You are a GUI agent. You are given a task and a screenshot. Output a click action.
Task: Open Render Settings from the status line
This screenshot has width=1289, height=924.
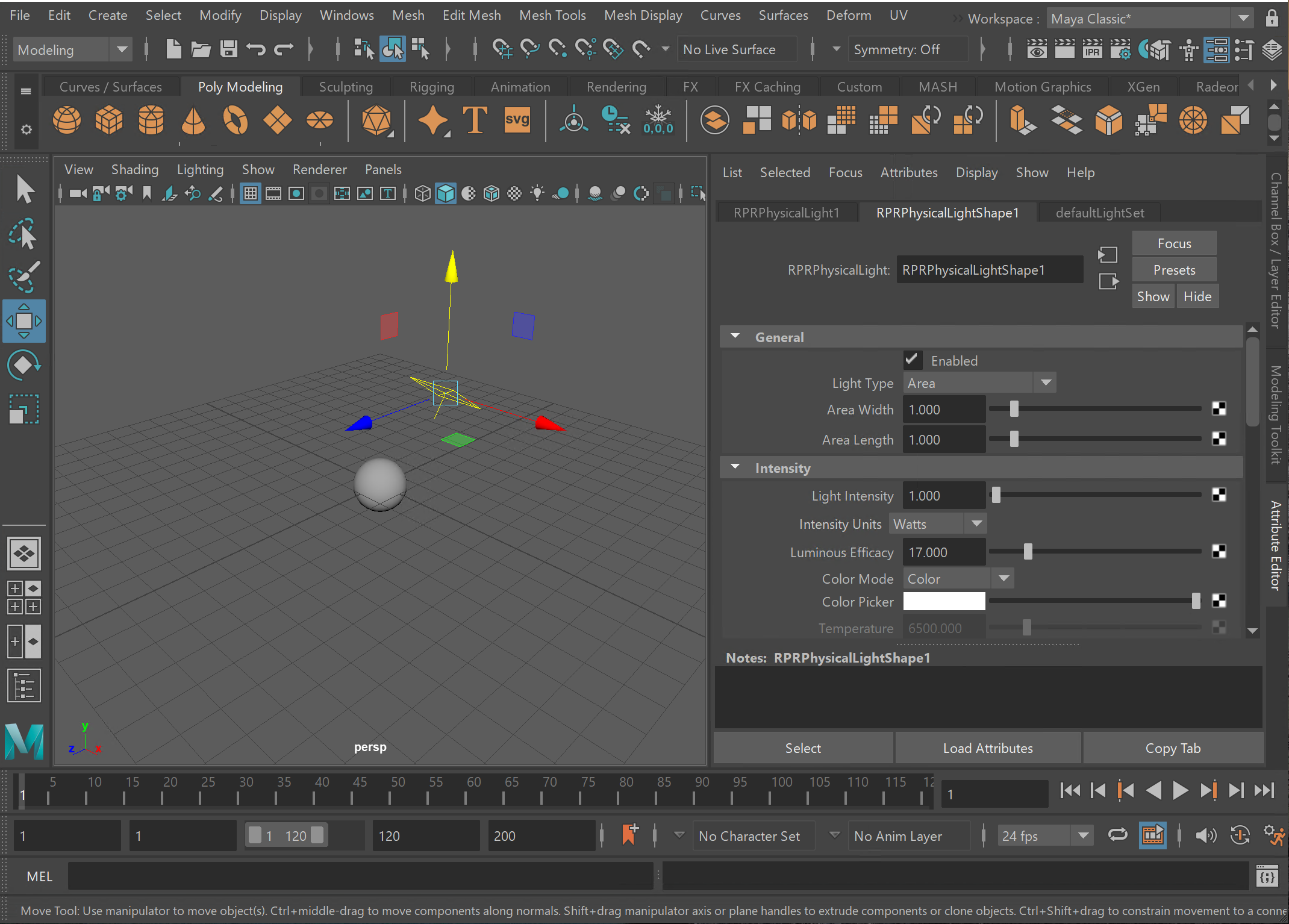1120,49
